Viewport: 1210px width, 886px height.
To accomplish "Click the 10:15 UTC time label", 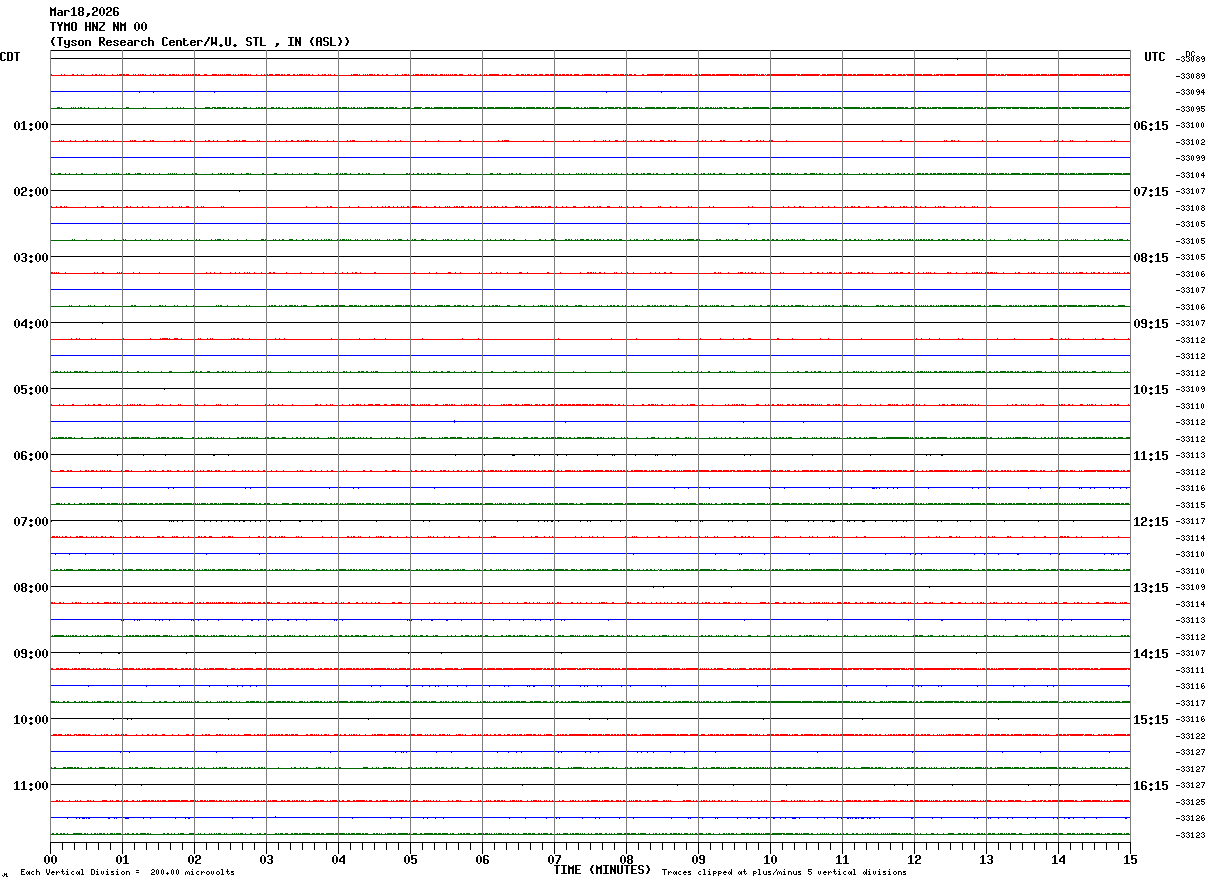I will click(x=1151, y=390).
